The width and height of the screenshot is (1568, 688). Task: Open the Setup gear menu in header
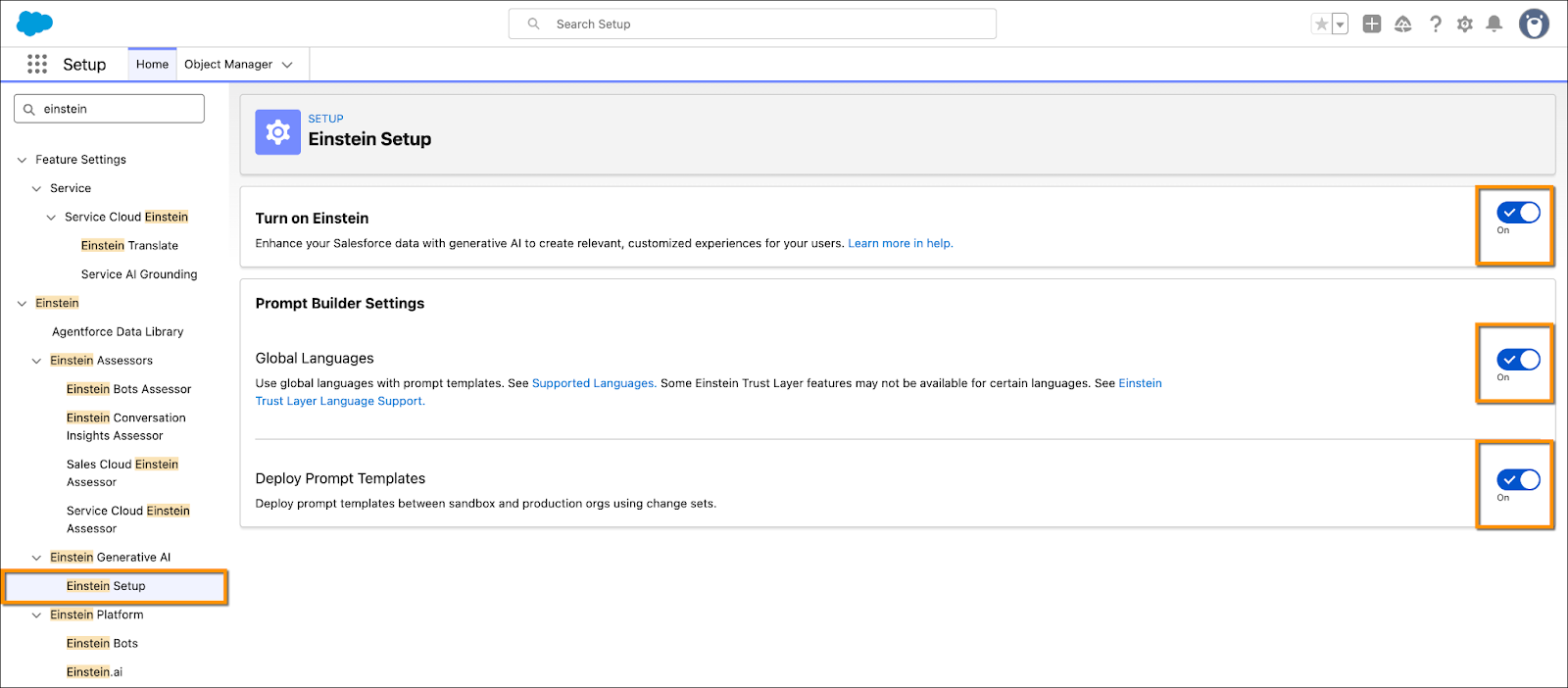1465,24
